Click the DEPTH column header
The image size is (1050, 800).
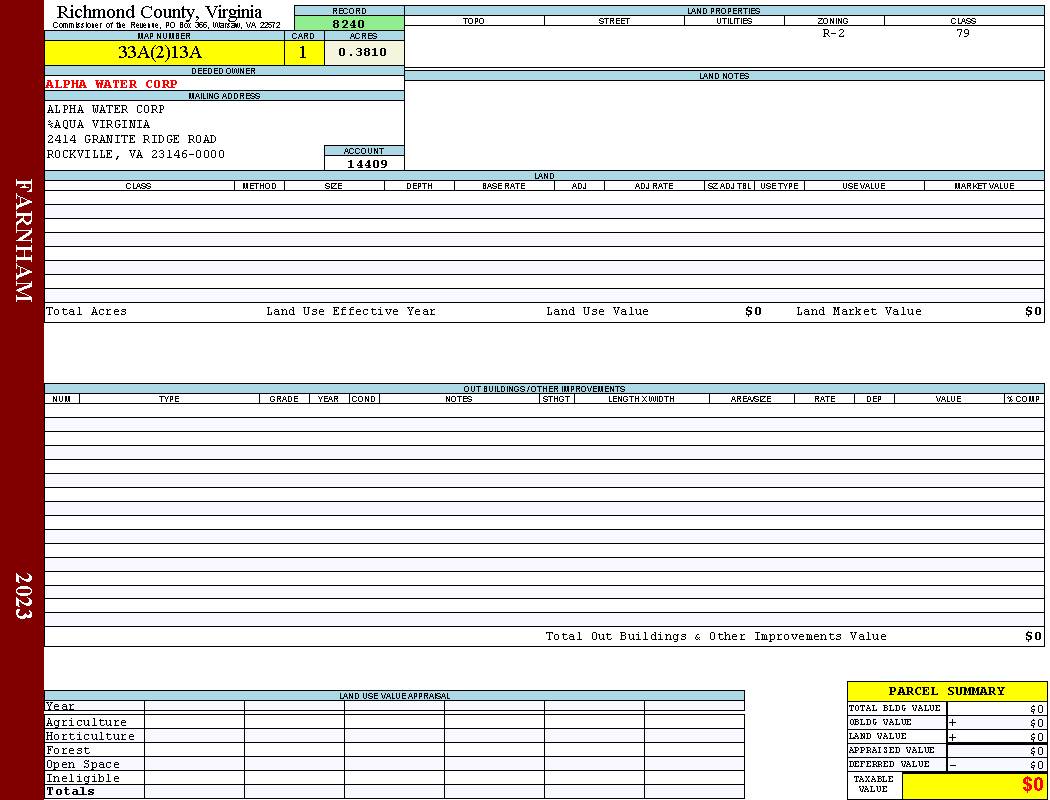[419, 186]
